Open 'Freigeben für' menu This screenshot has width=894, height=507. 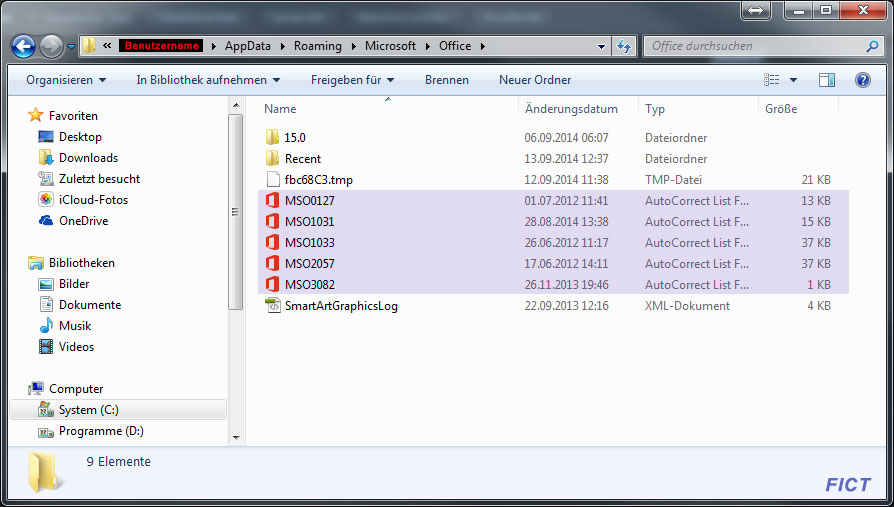[352, 80]
